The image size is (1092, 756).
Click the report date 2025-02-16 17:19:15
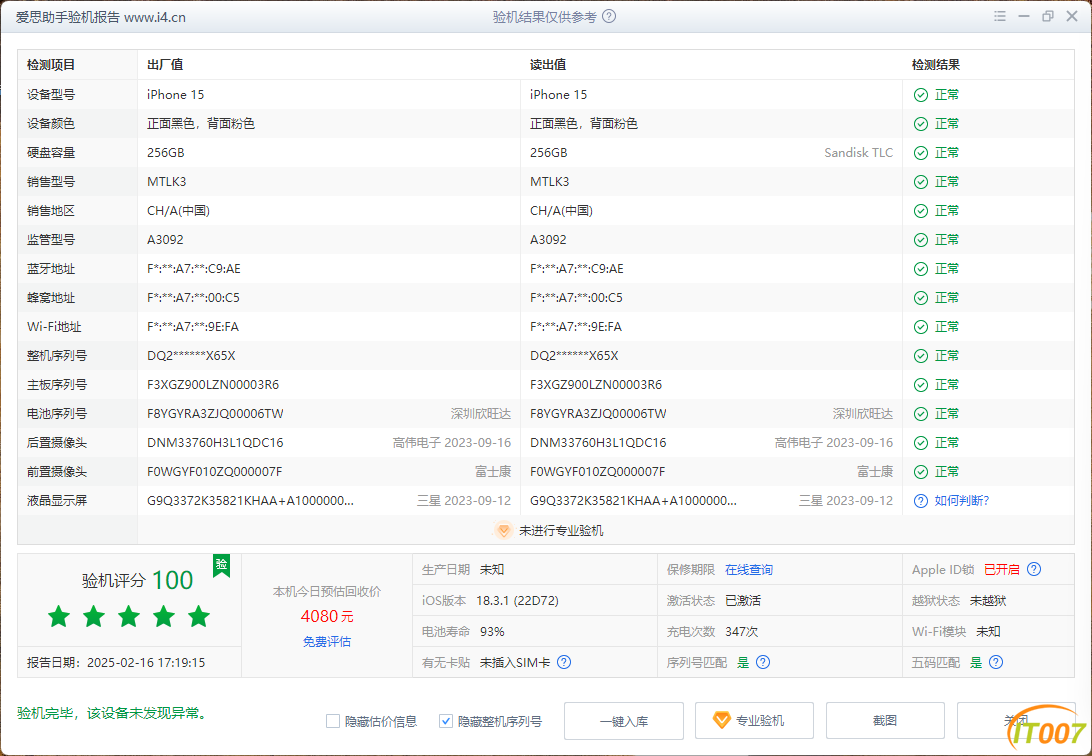[x=146, y=662]
